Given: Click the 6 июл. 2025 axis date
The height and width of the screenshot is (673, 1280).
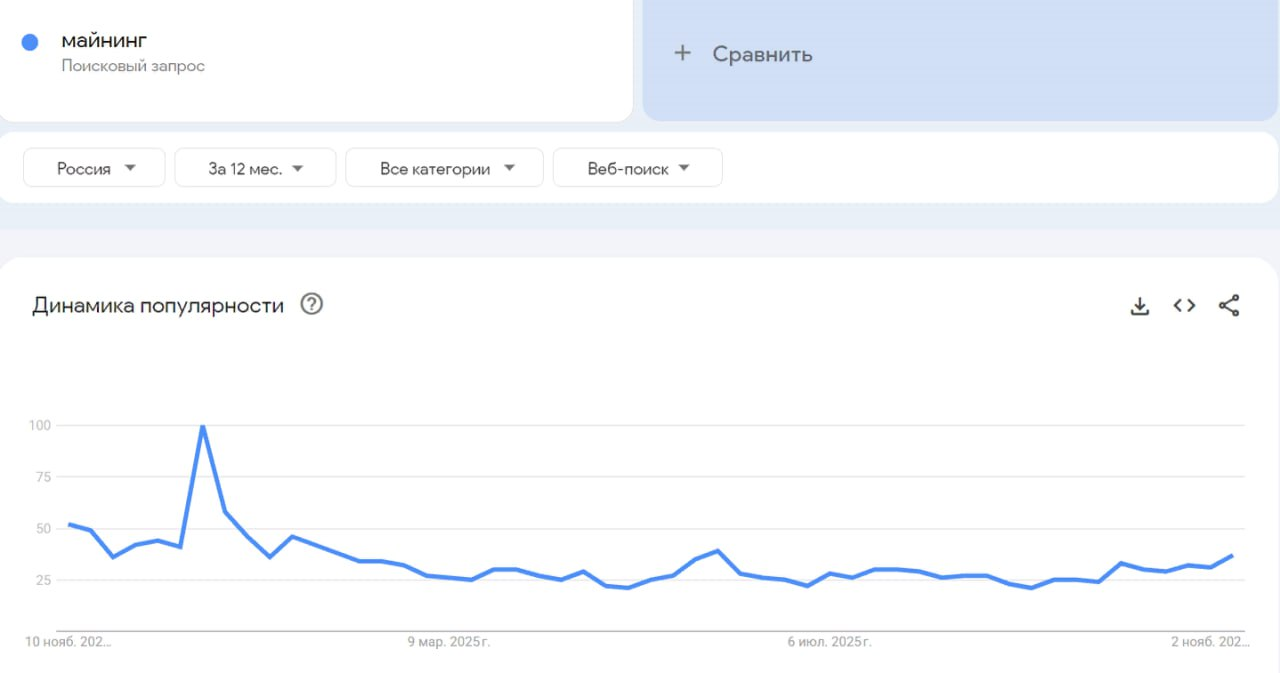Looking at the screenshot, I should coord(829,641).
